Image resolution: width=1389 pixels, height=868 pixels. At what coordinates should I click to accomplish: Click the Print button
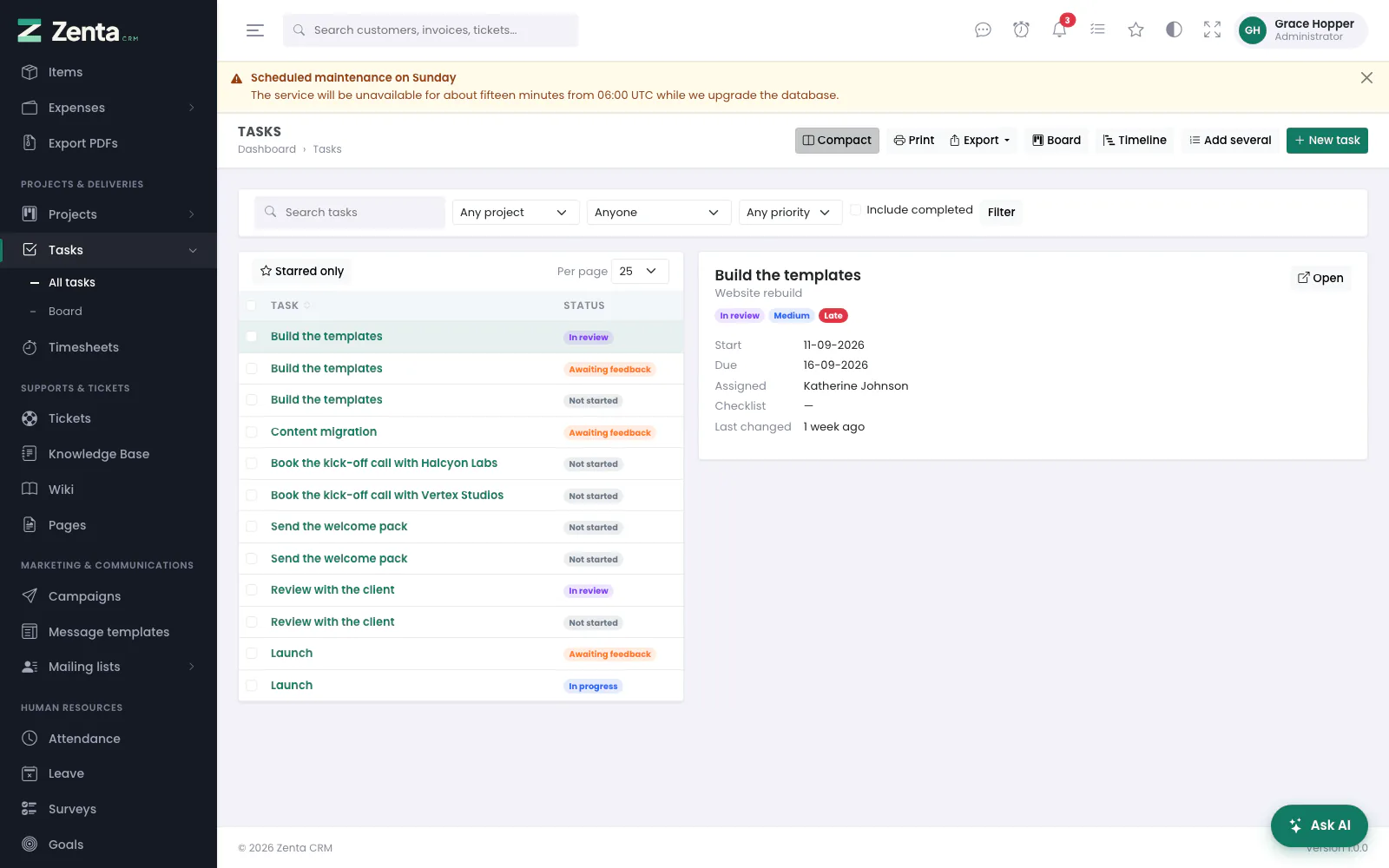click(914, 141)
